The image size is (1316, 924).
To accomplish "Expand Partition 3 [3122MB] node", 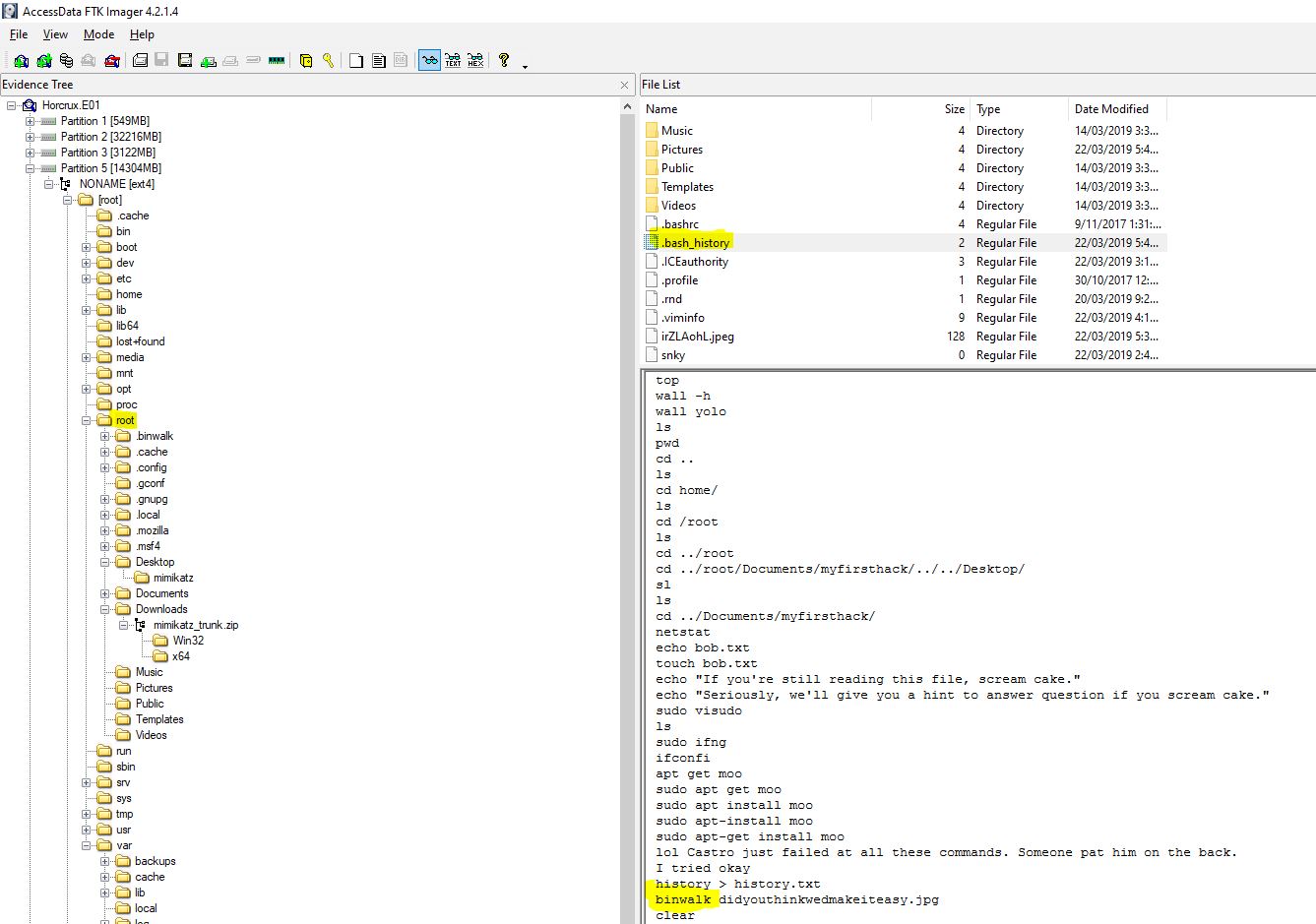I will (30, 153).
